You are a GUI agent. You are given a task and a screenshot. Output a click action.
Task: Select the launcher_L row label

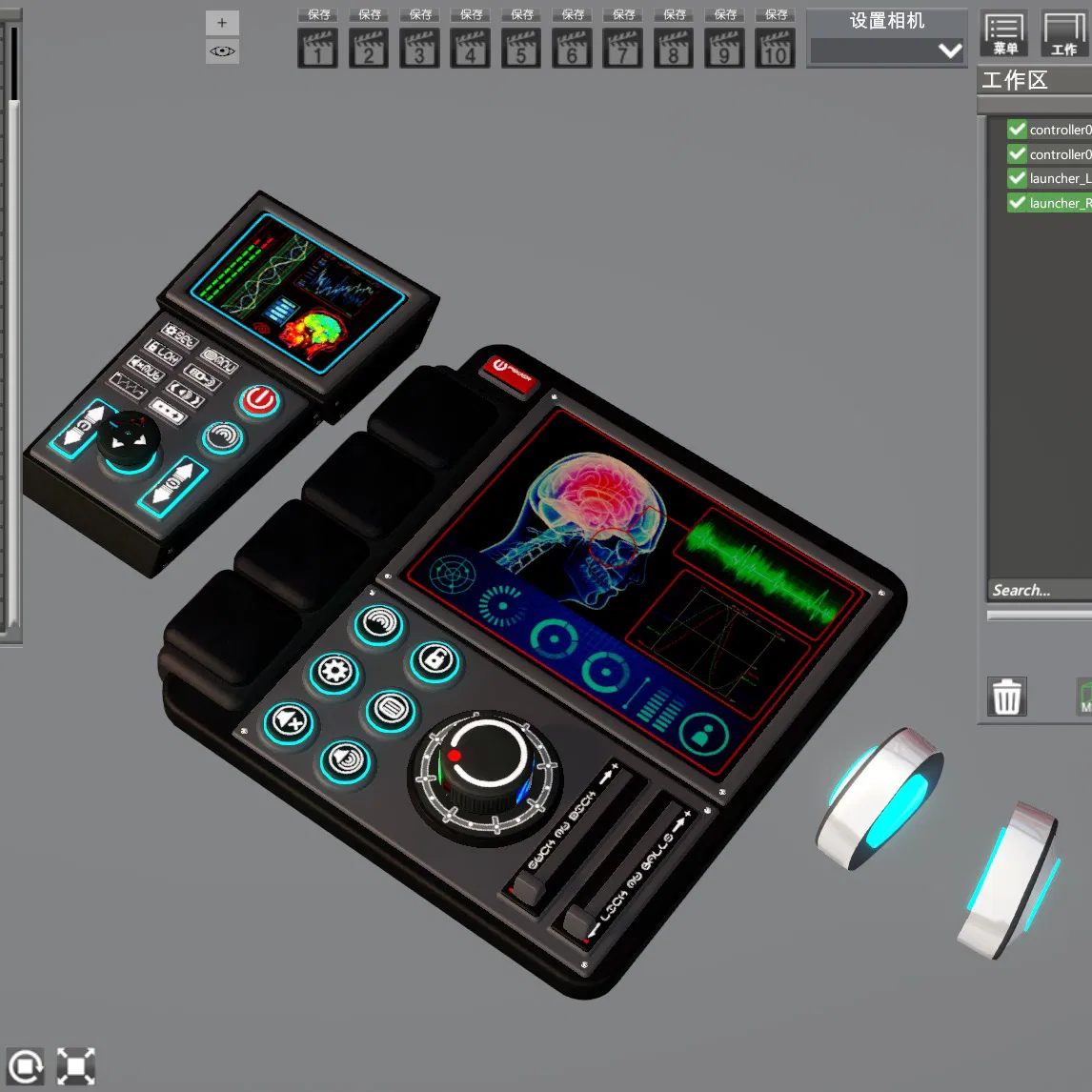1061,178
